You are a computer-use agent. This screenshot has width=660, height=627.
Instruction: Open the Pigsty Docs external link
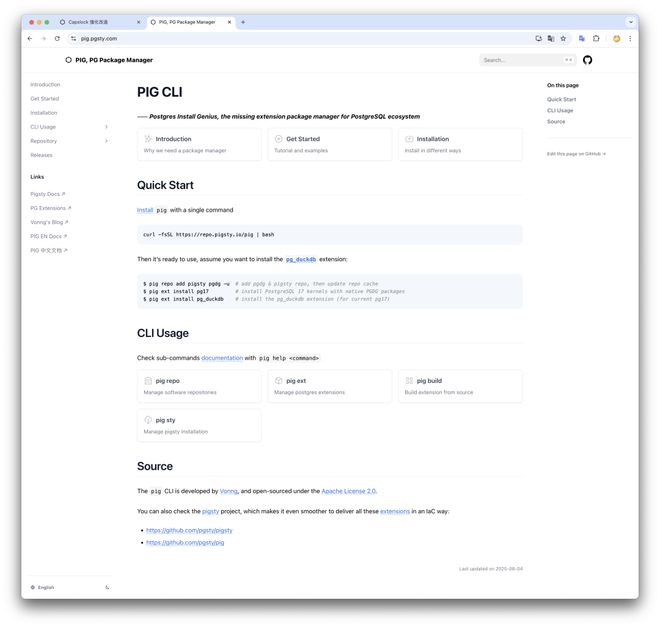pyautogui.click(x=48, y=194)
